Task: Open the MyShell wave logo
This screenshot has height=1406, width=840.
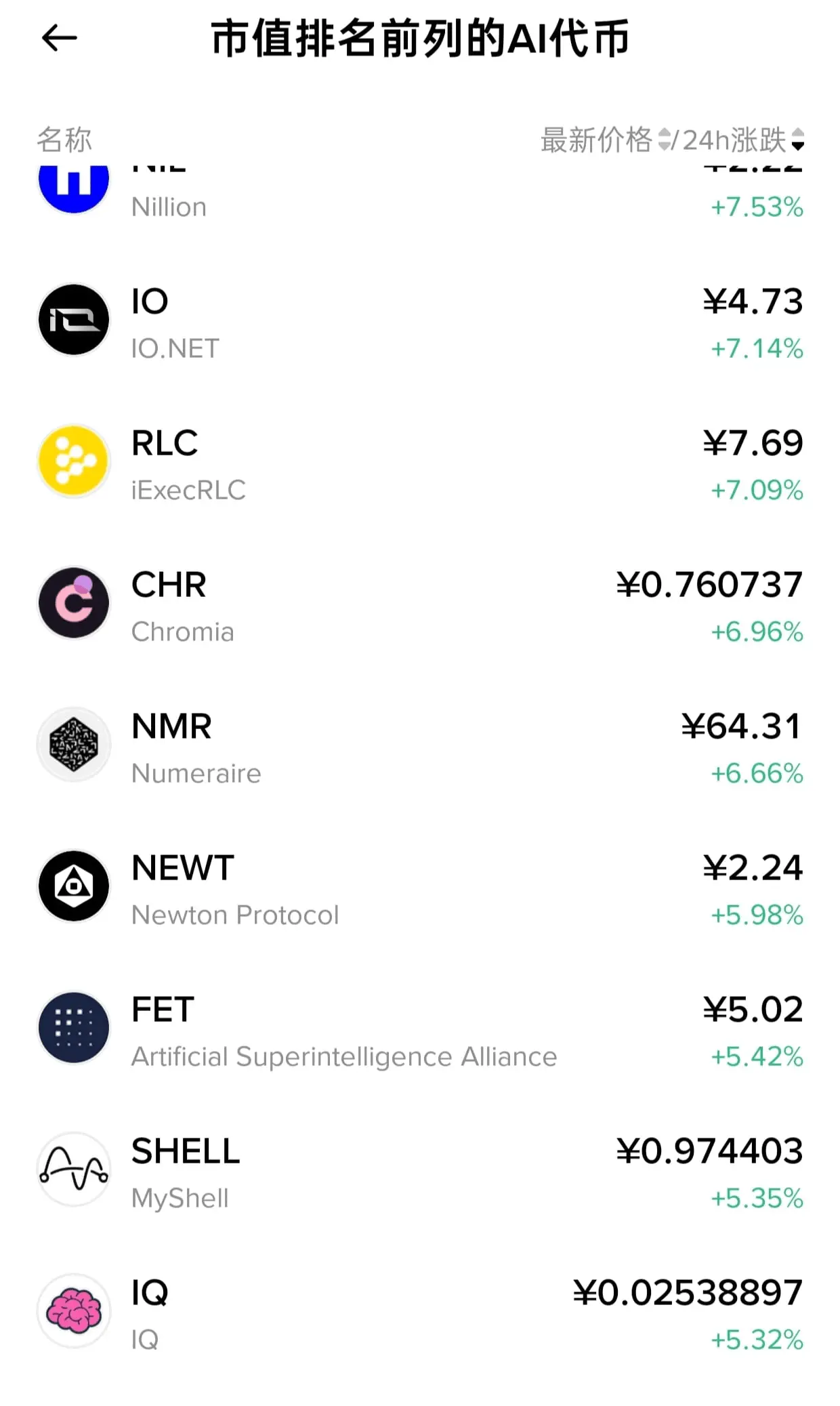Action: pyautogui.click(x=74, y=1170)
